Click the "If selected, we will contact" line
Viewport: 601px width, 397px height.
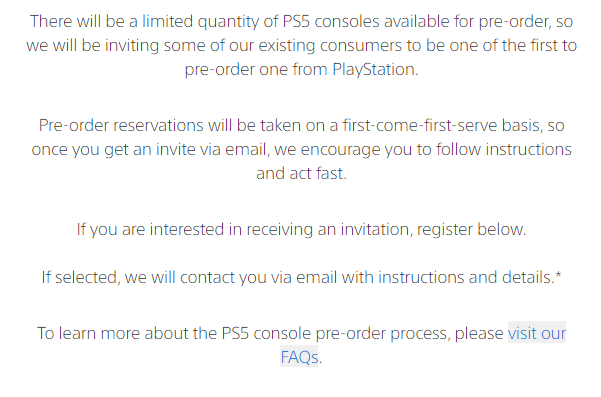coord(301,277)
